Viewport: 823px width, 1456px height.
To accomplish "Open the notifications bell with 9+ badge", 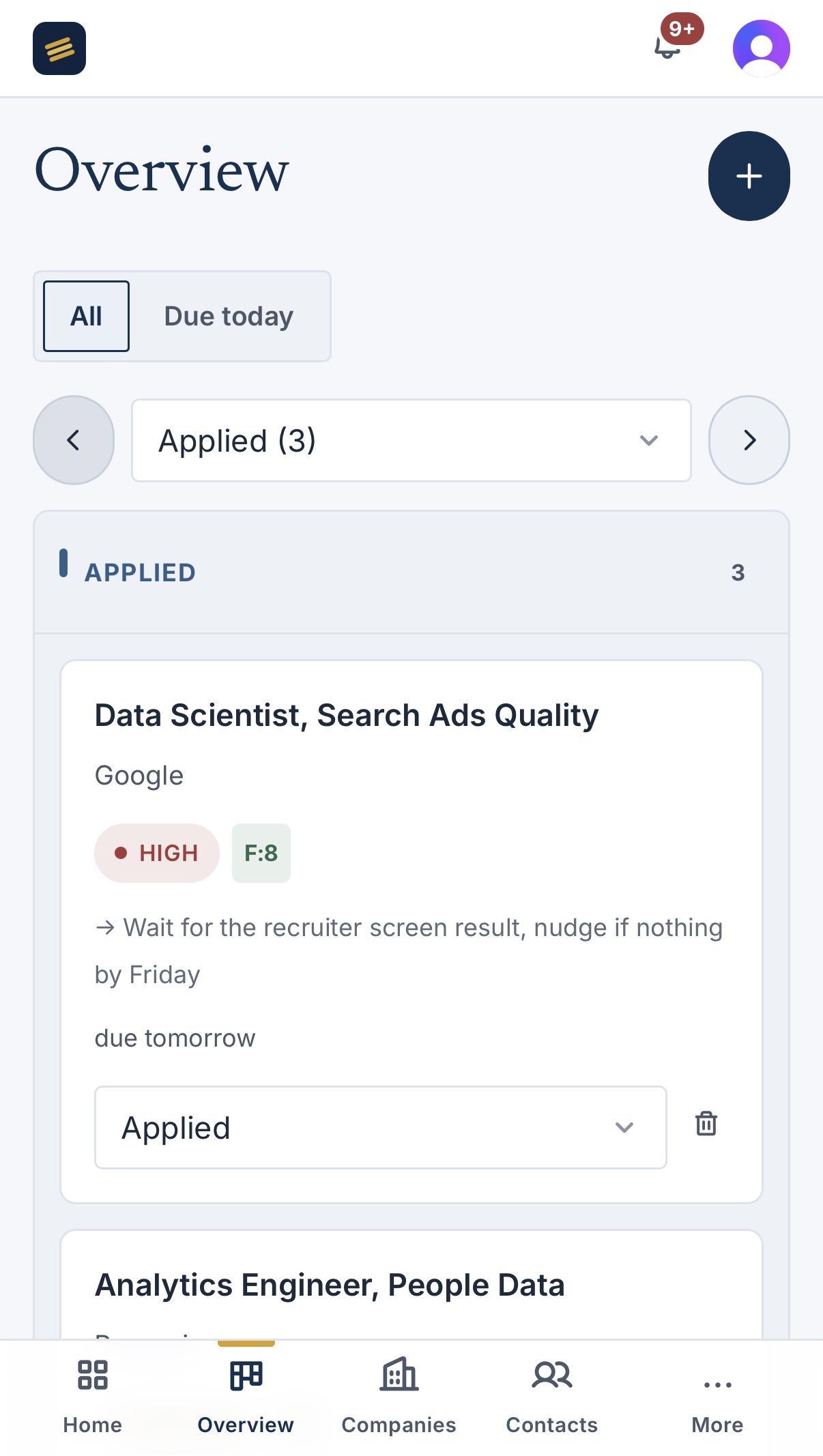I will 669,48.
